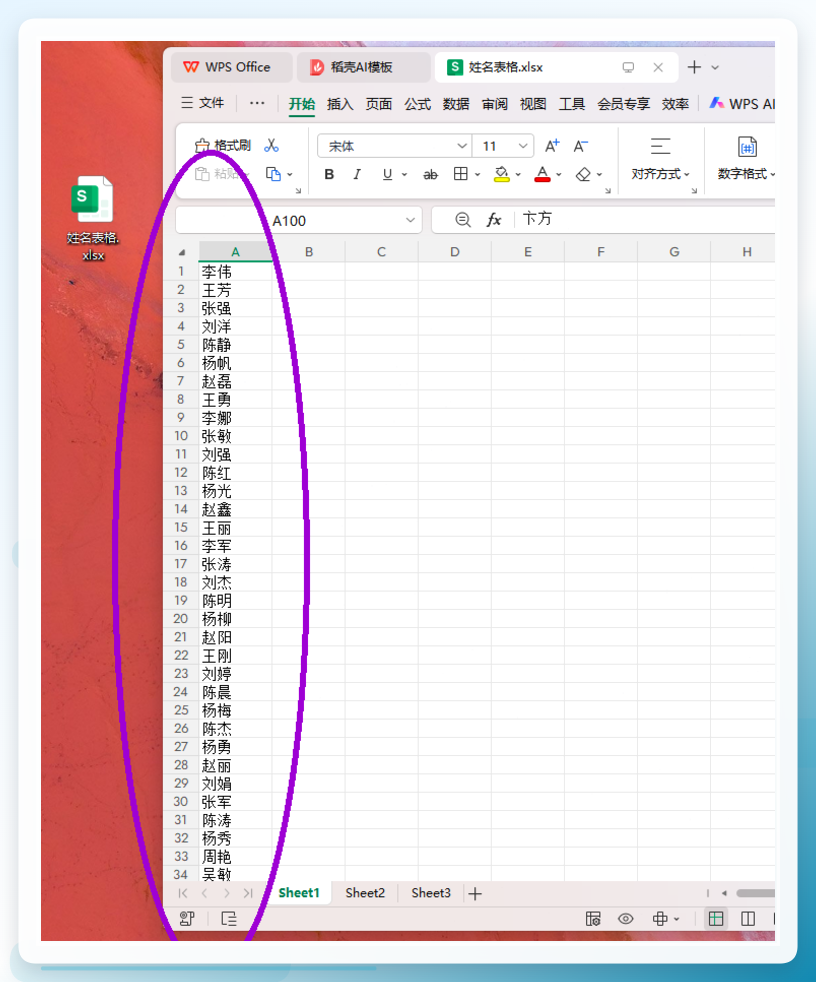
Task: Open the font name 宋体 dropdown
Action: (462, 146)
